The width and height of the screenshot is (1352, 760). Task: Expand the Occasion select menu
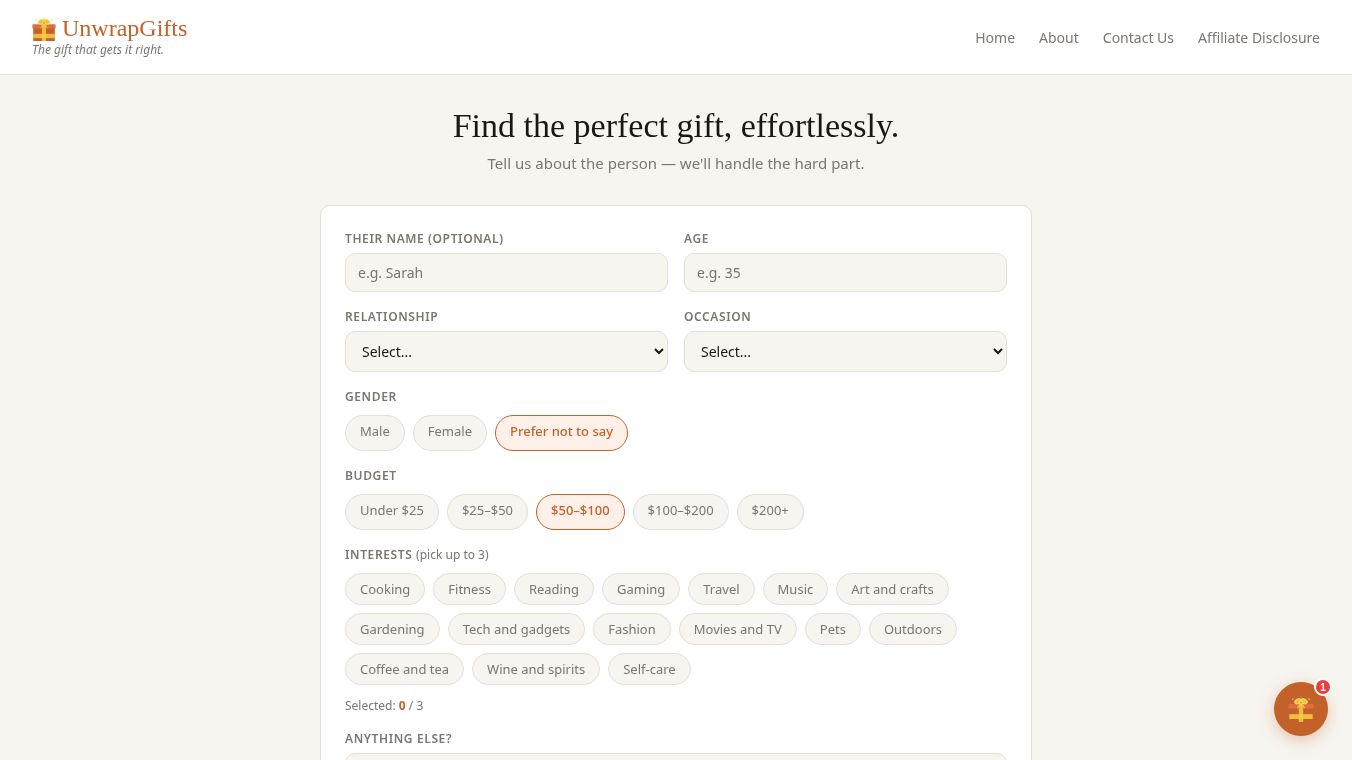pyautogui.click(x=845, y=352)
